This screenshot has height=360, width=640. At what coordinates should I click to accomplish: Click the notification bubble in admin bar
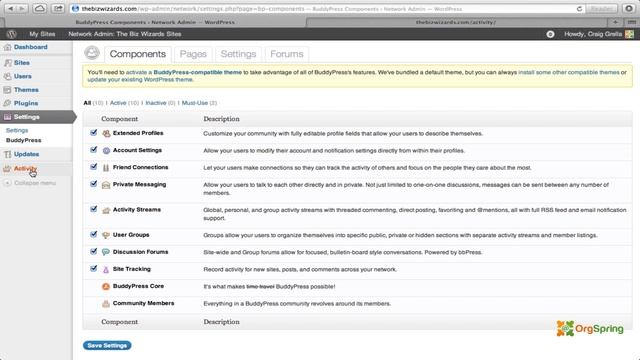click(x=550, y=34)
